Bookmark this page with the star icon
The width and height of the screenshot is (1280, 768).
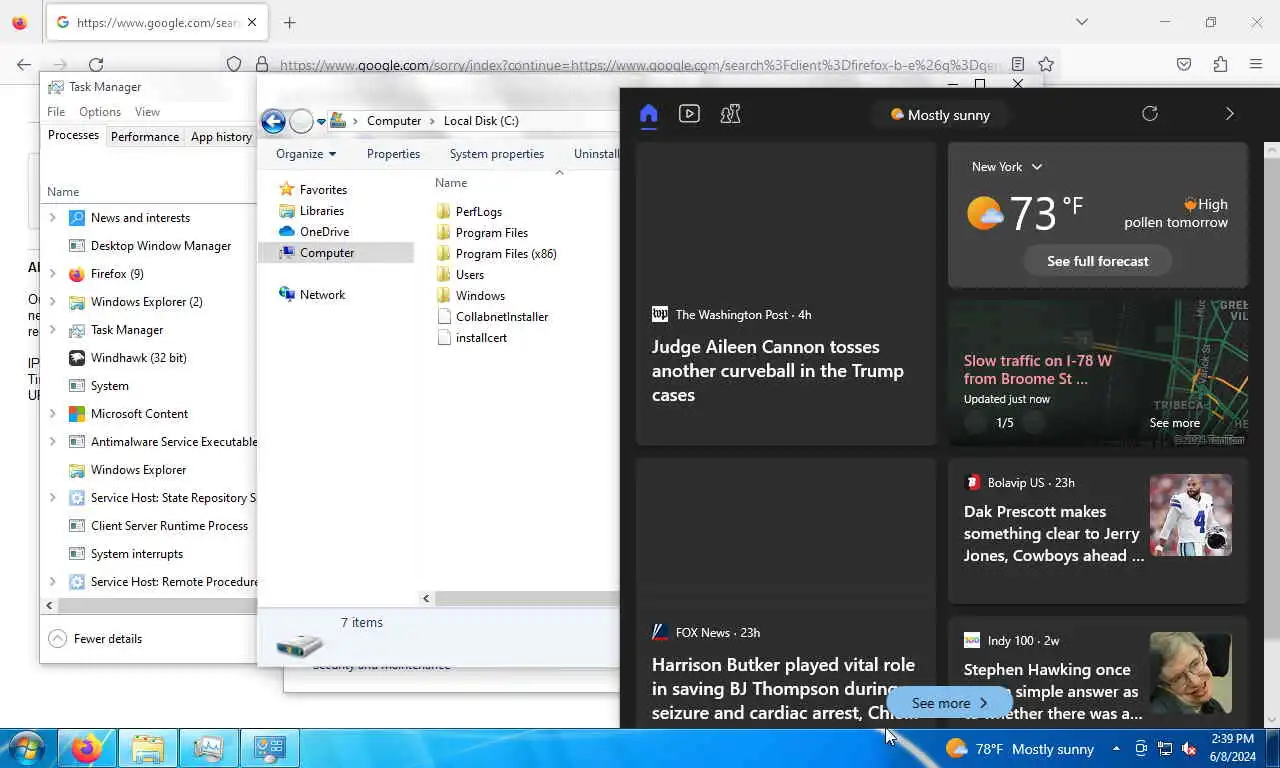[x=1046, y=64]
